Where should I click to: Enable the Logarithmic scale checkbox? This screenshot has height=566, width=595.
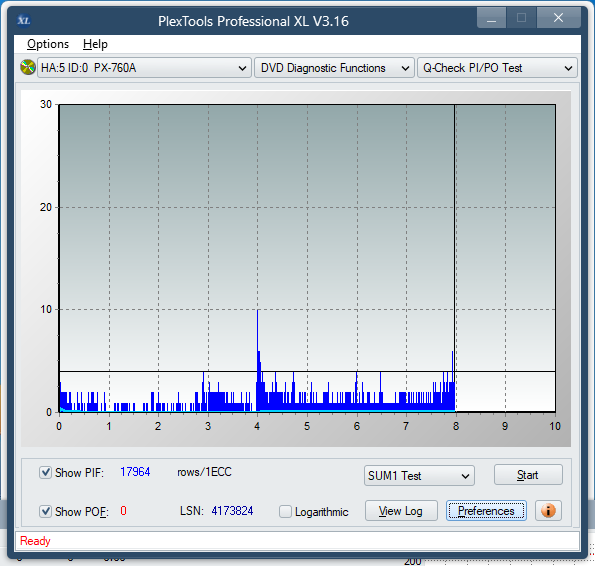pyautogui.click(x=285, y=511)
